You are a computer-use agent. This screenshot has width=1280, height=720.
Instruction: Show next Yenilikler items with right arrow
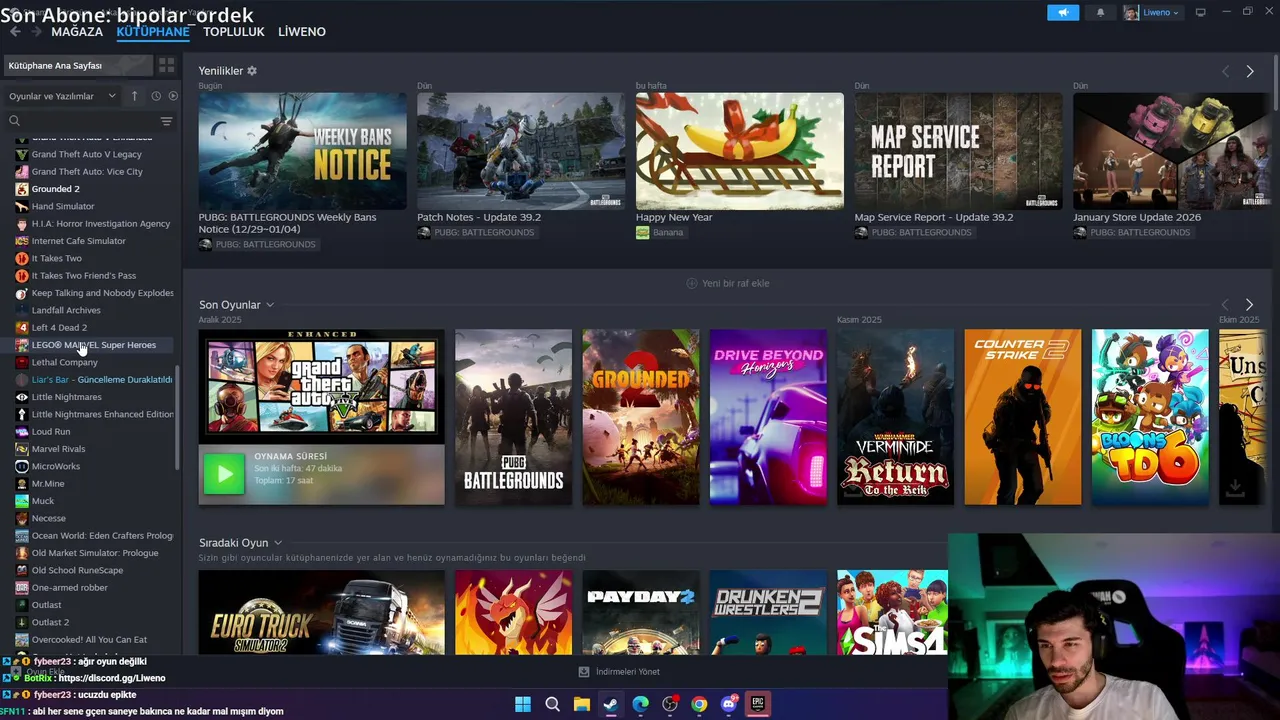point(1250,71)
